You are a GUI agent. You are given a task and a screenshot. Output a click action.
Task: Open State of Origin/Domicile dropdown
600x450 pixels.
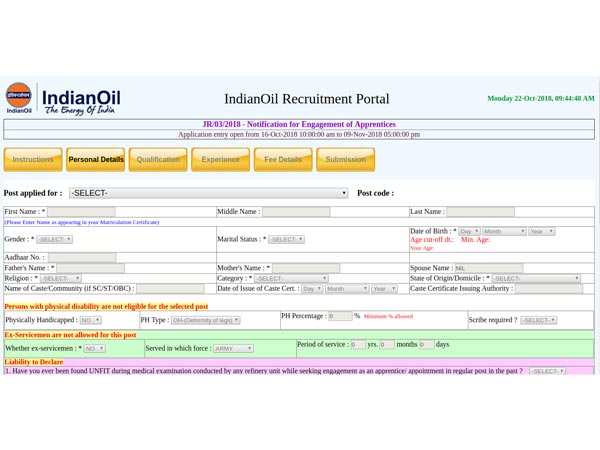point(536,278)
